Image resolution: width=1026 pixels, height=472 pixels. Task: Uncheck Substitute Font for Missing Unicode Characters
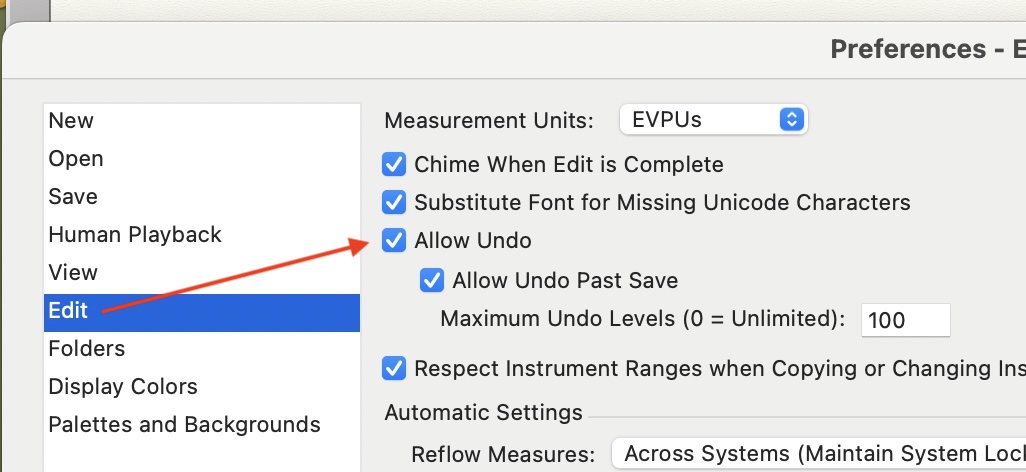click(x=395, y=203)
